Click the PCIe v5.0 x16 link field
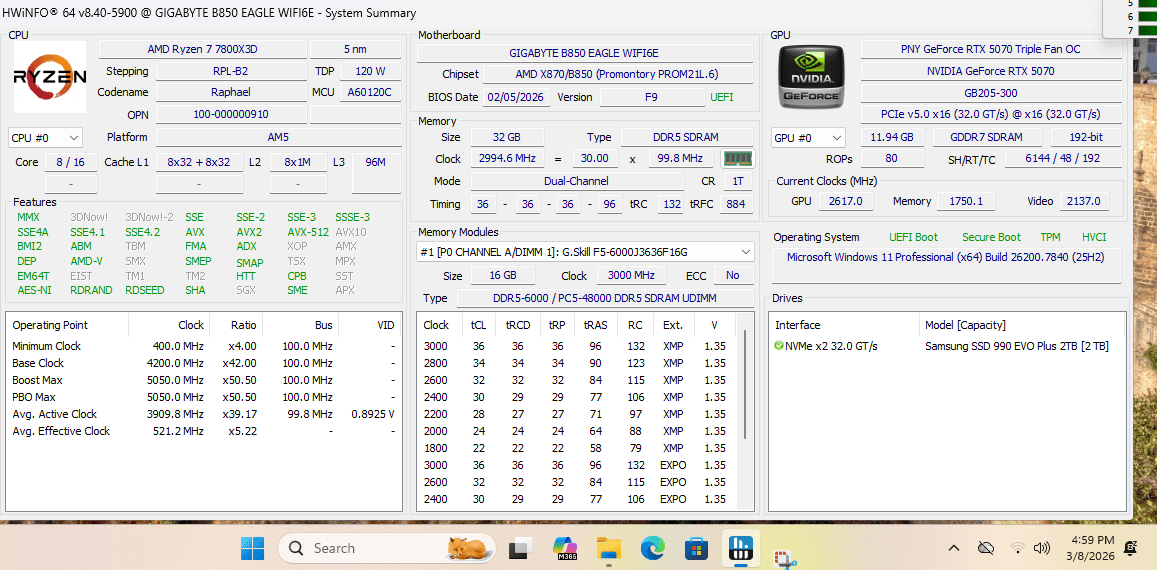Screen dimensions: 1157x570 [x=991, y=114]
